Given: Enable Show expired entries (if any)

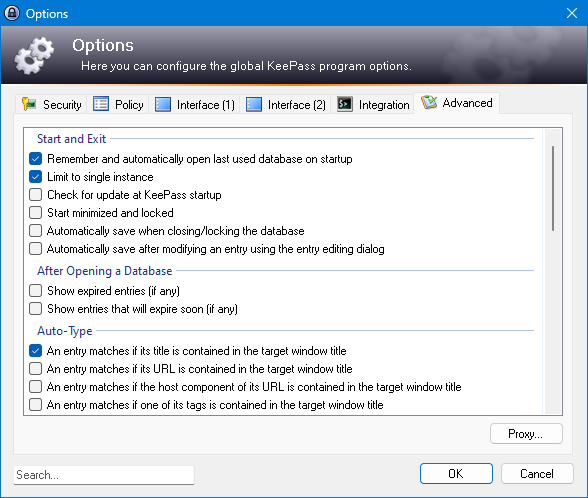Looking at the screenshot, I should tap(36, 291).
